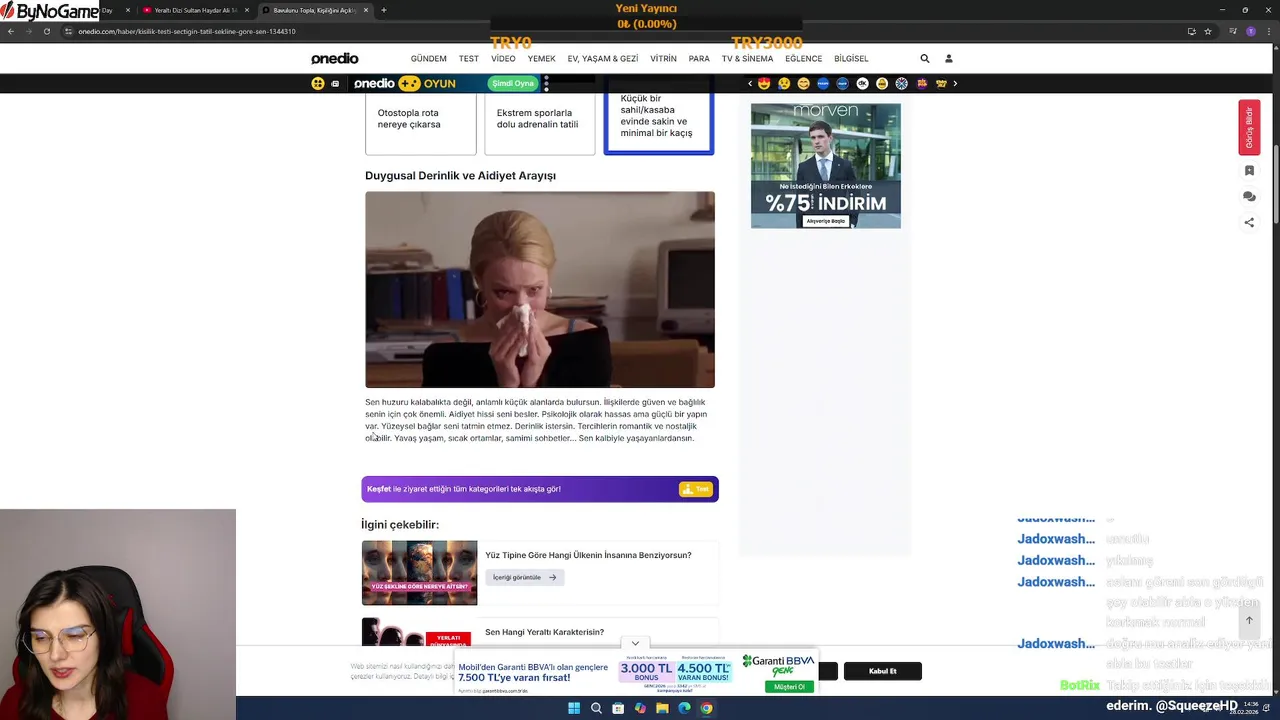Close the Bavulunu Topla browser tab
The width and height of the screenshot is (1280, 720).
click(x=366, y=10)
